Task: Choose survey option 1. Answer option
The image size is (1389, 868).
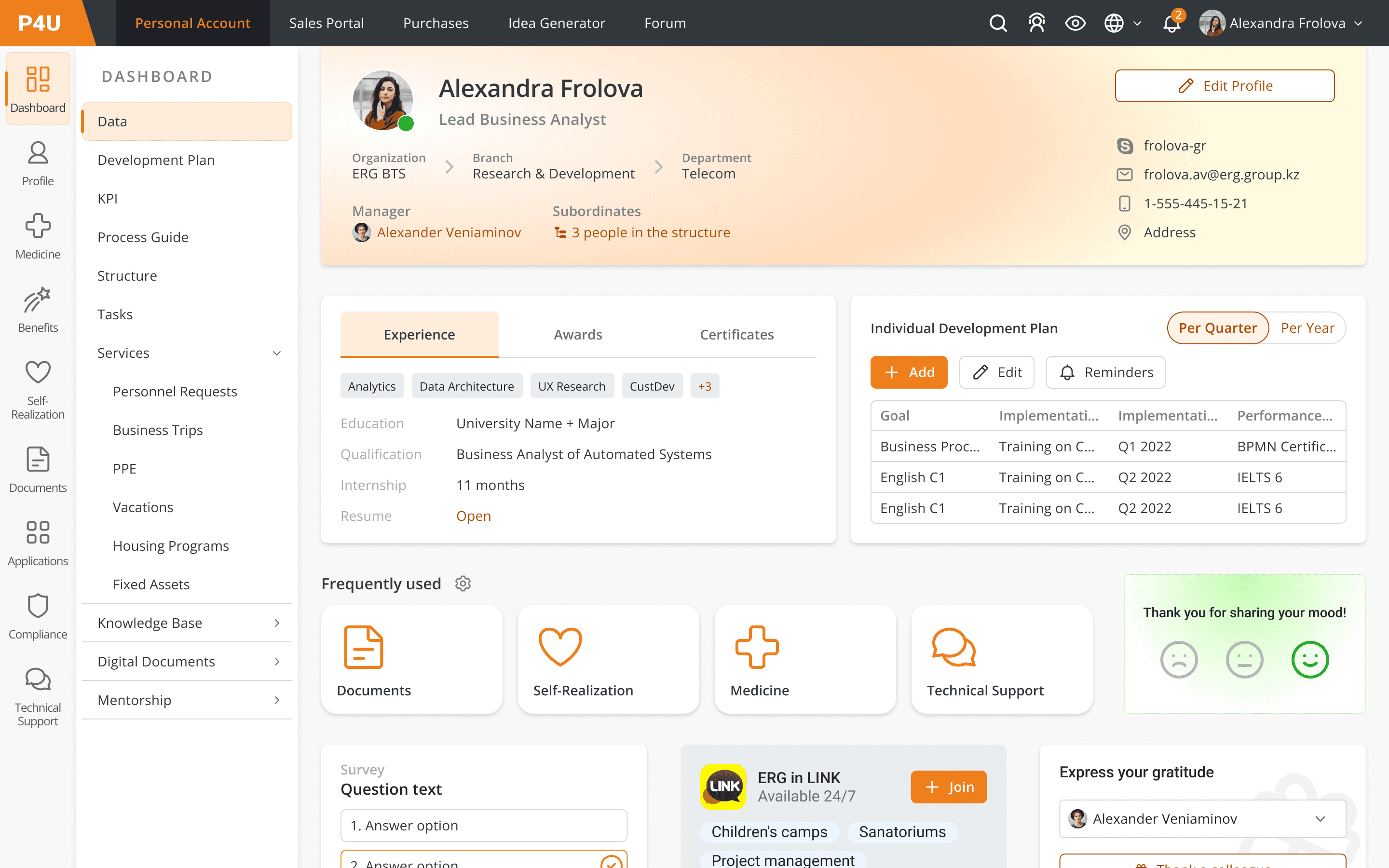Action: click(483, 825)
